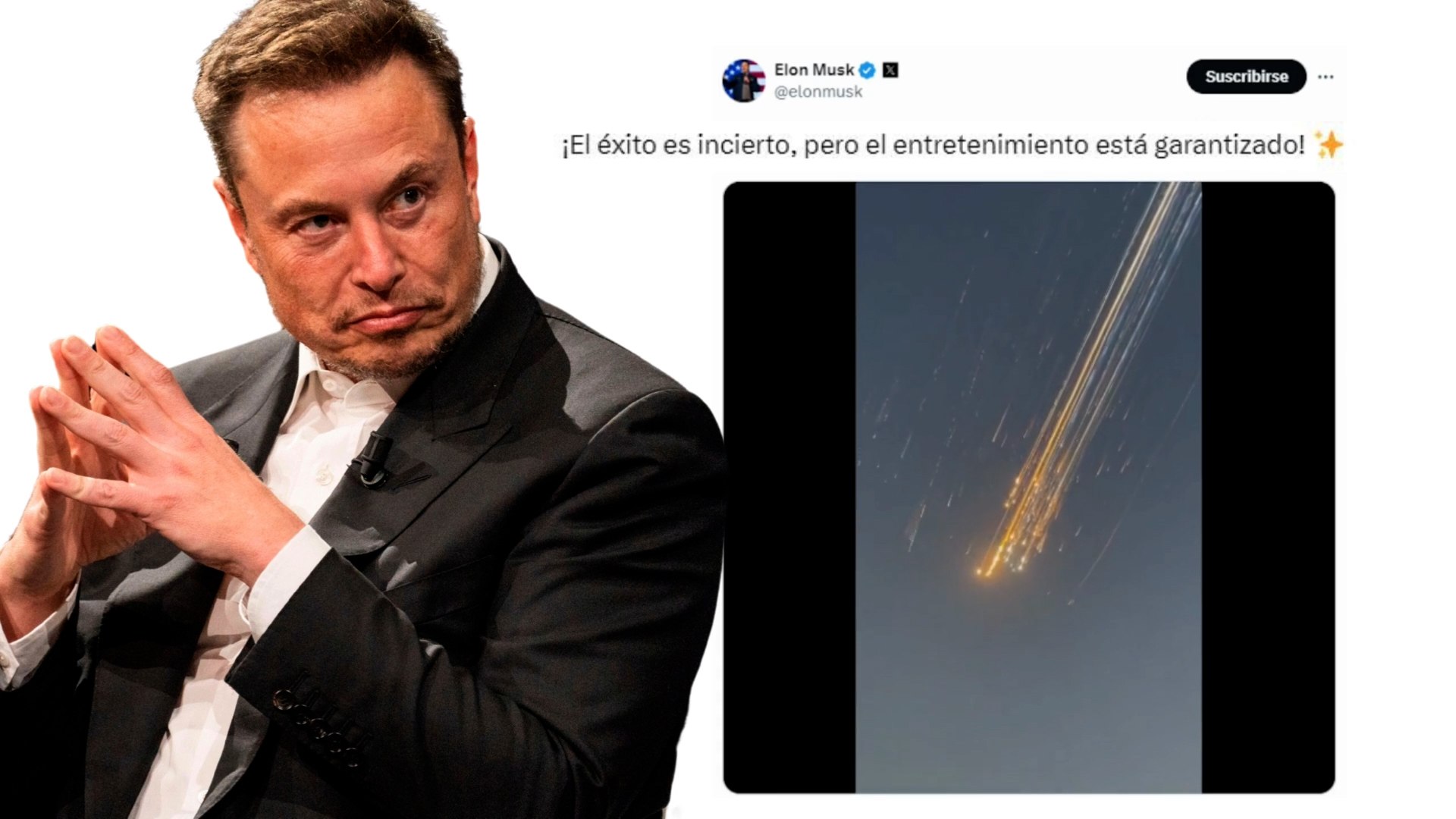Open the Elon Musk profile avatar
Screen dimensions: 1456x819
(744, 80)
